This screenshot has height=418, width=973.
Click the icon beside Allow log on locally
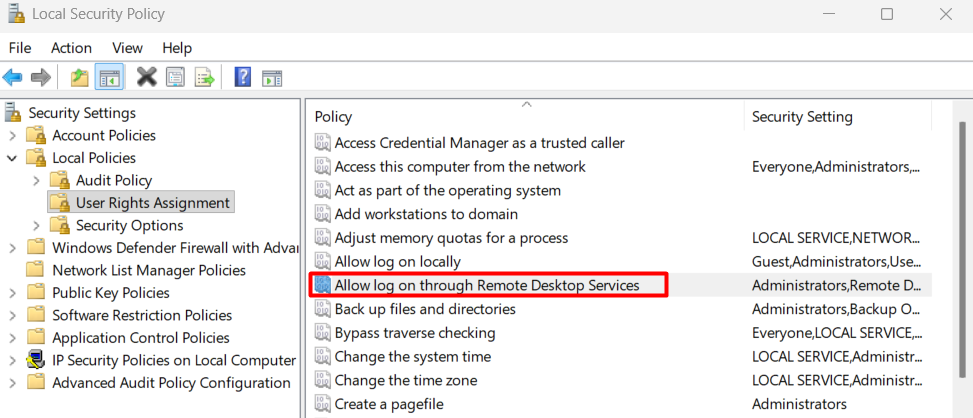click(x=322, y=261)
